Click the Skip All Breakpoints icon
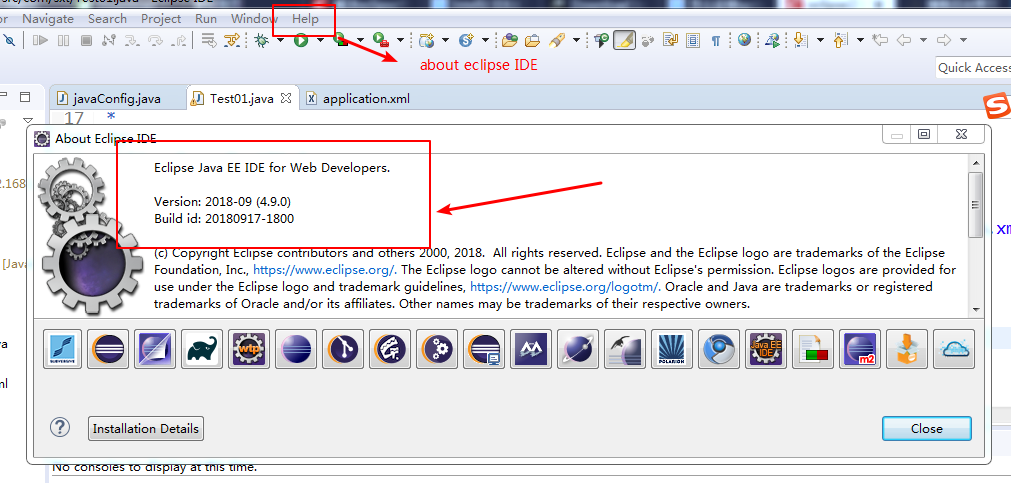Screen dimensions: 1011x483 (x=10, y=41)
